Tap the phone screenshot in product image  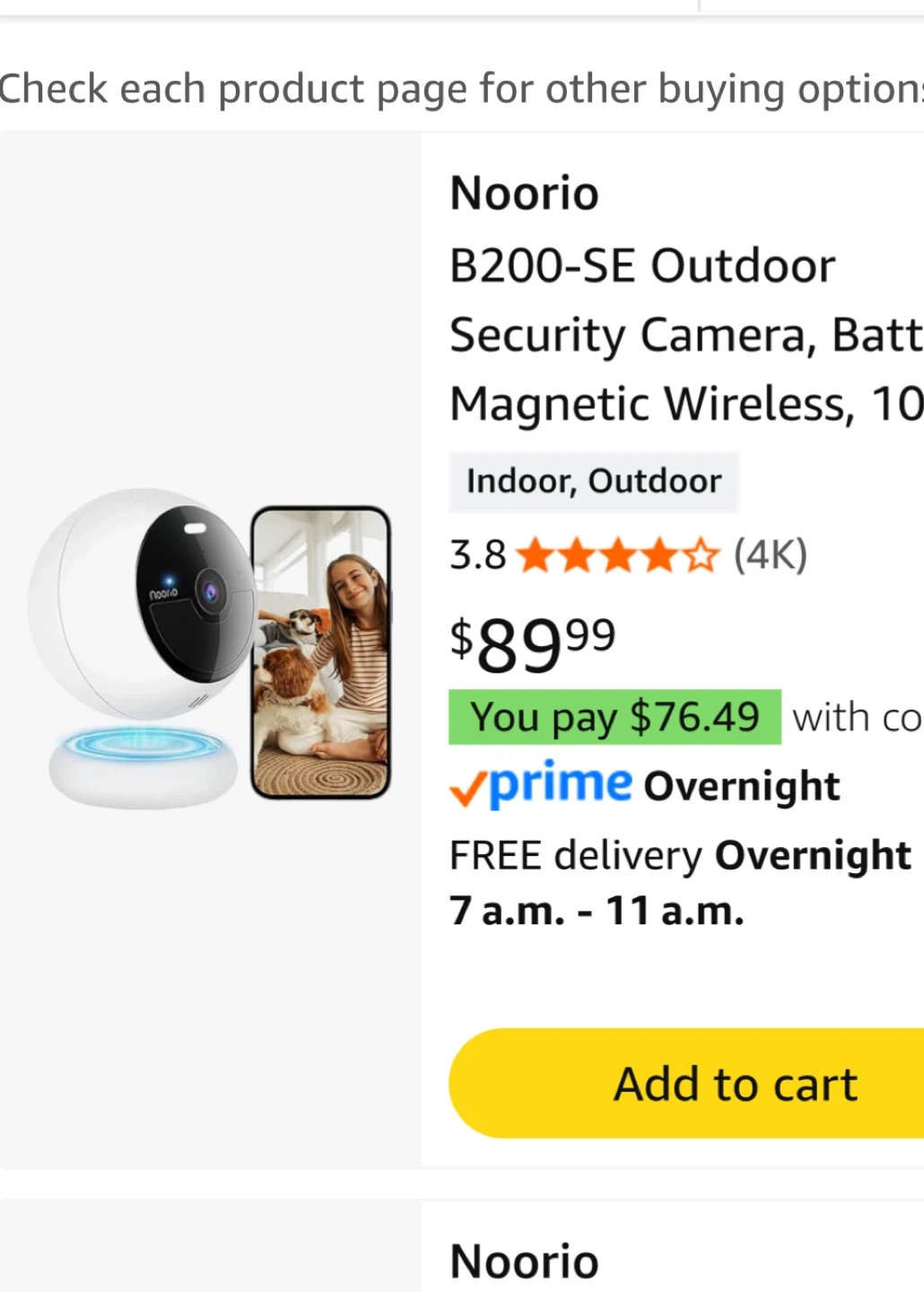tap(321, 652)
